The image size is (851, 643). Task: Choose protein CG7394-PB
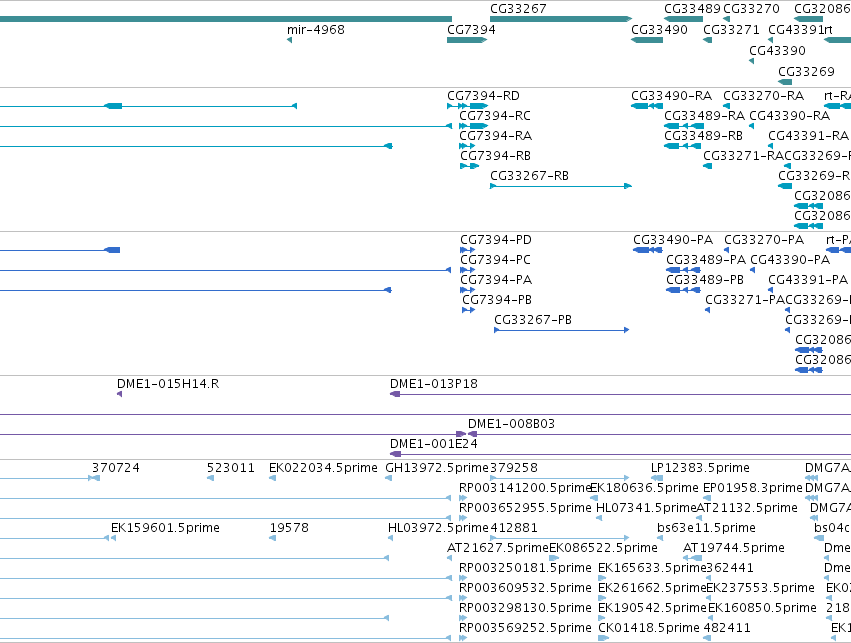(497, 301)
